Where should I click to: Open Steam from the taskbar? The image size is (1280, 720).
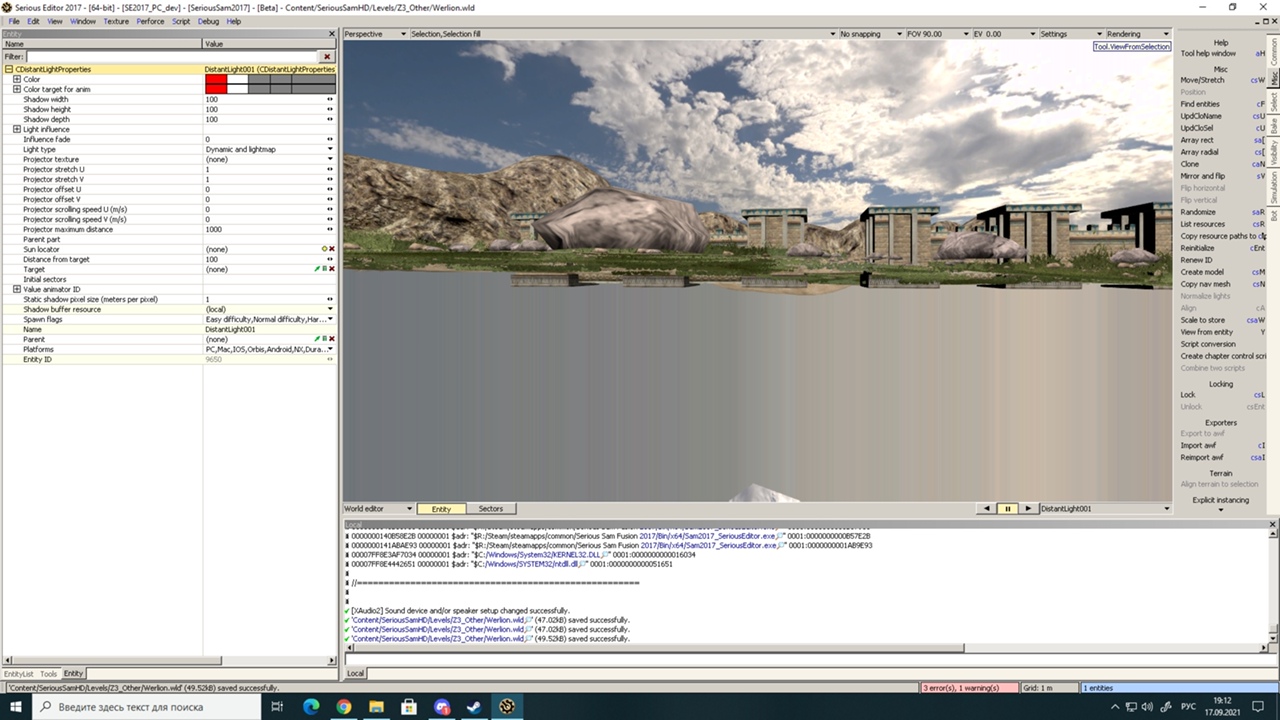pyautogui.click(x=475, y=707)
